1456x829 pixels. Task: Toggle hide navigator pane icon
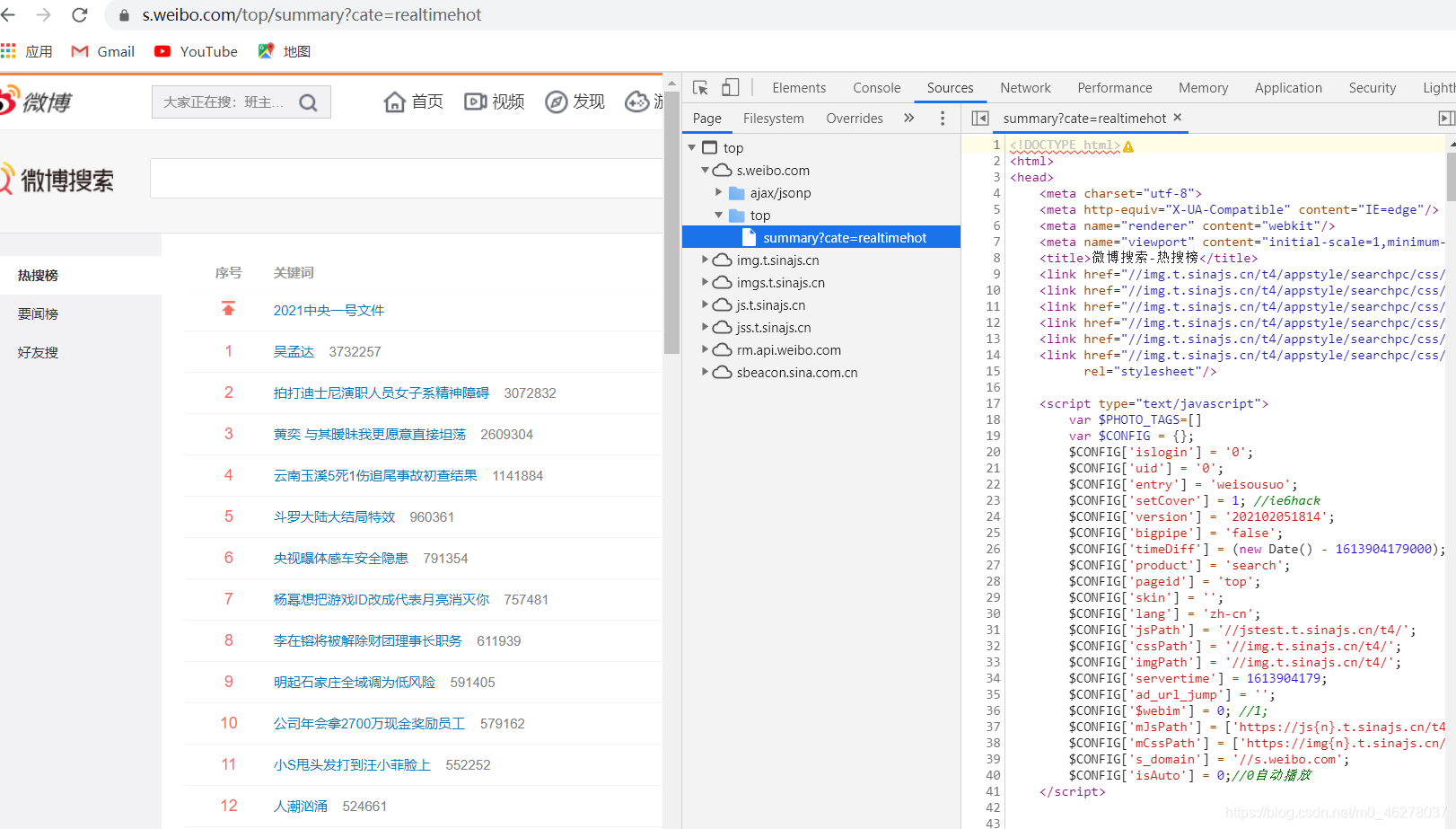[x=980, y=118]
